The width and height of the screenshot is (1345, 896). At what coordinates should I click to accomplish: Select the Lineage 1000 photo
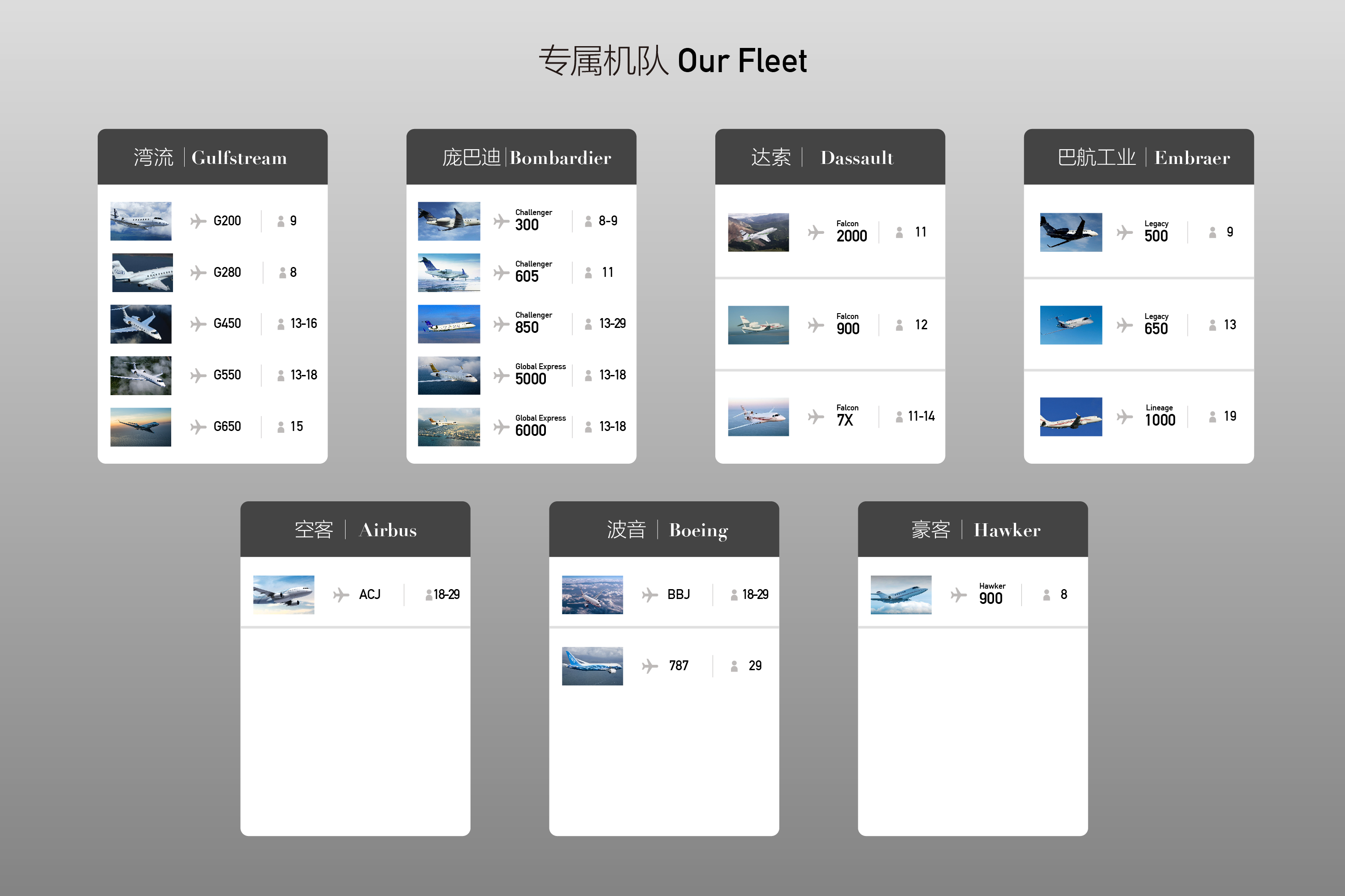coord(1071,417)
